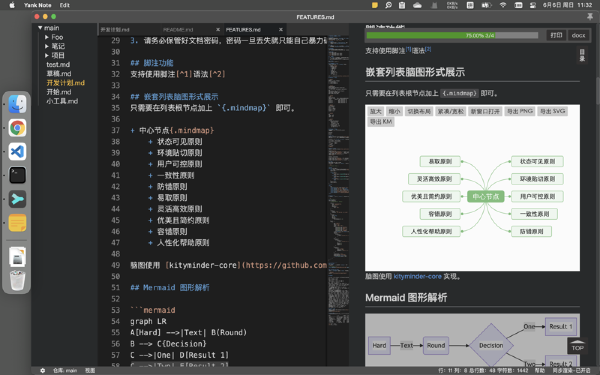
Task: Click the blue arrow app icon in the Dock
Action: (x=17, y=199)
